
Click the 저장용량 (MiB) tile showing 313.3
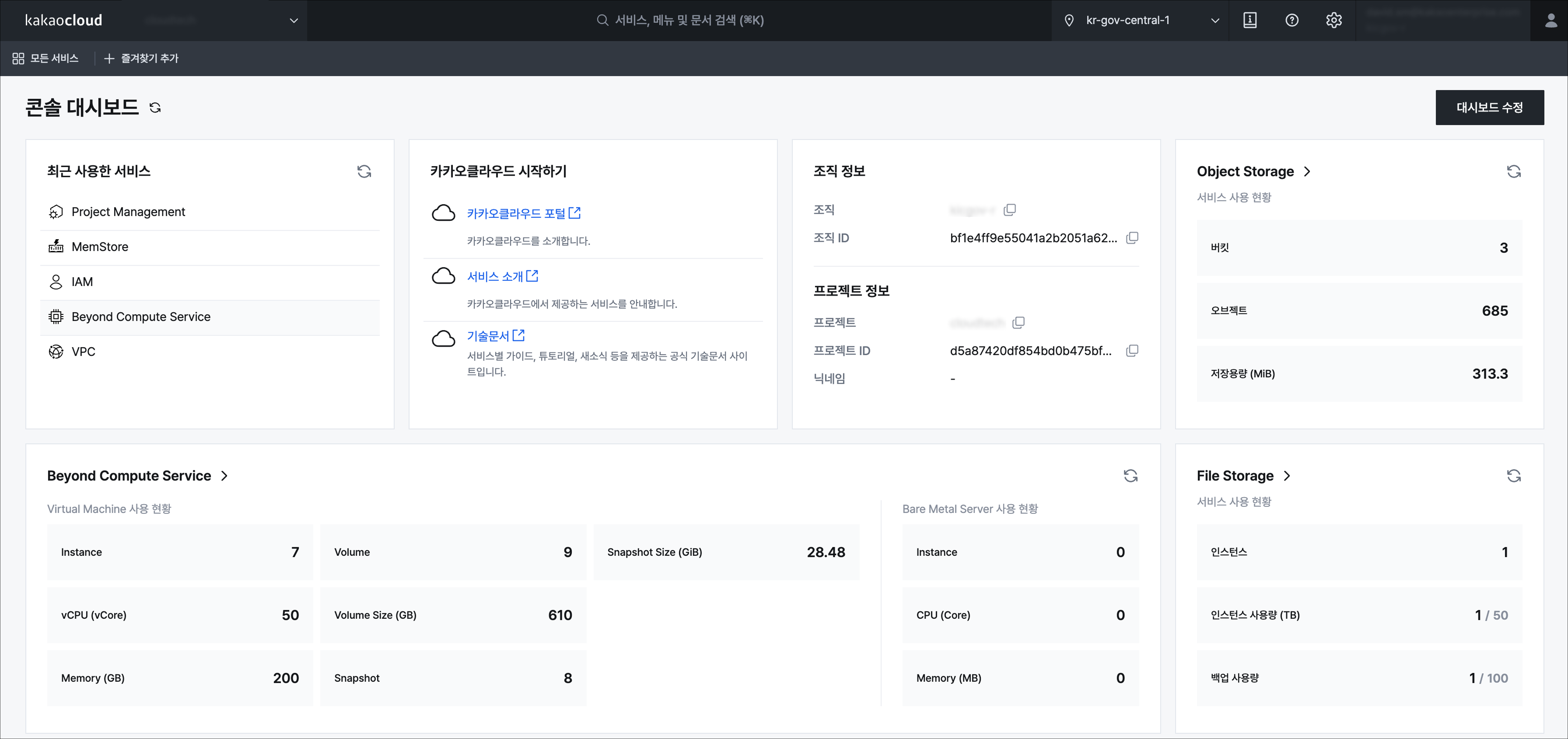point(1359,373)
